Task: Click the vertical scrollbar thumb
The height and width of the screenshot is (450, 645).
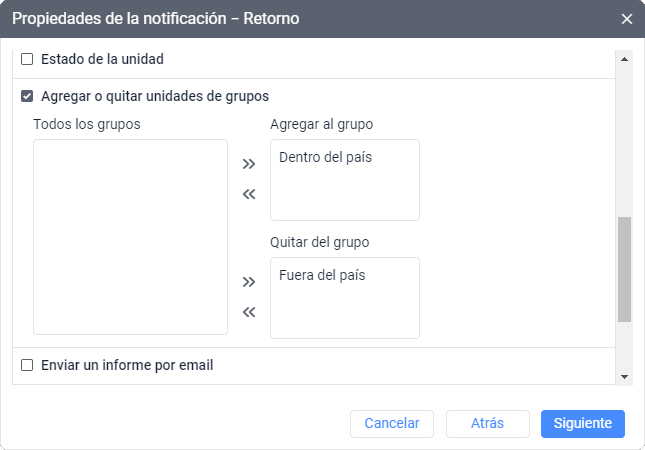Action: [624, 268]
